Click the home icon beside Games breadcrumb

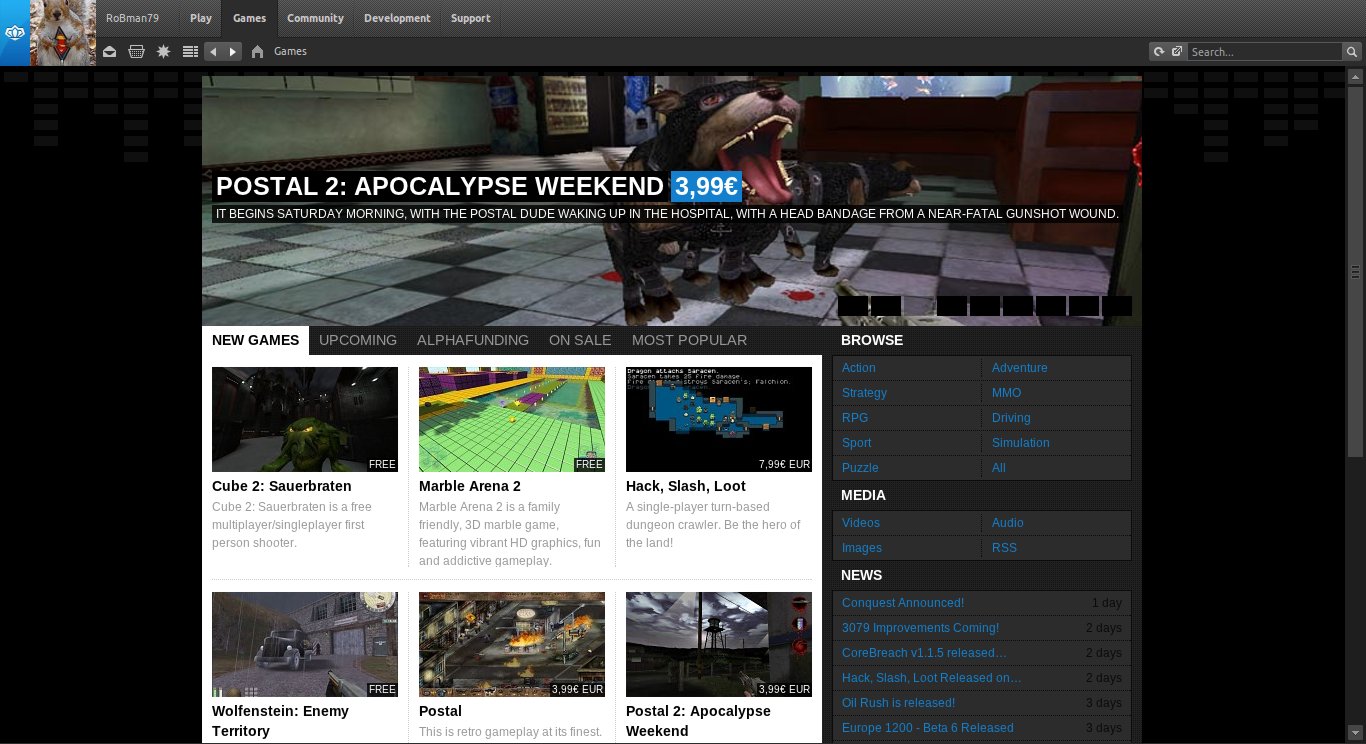pos(258,52)
